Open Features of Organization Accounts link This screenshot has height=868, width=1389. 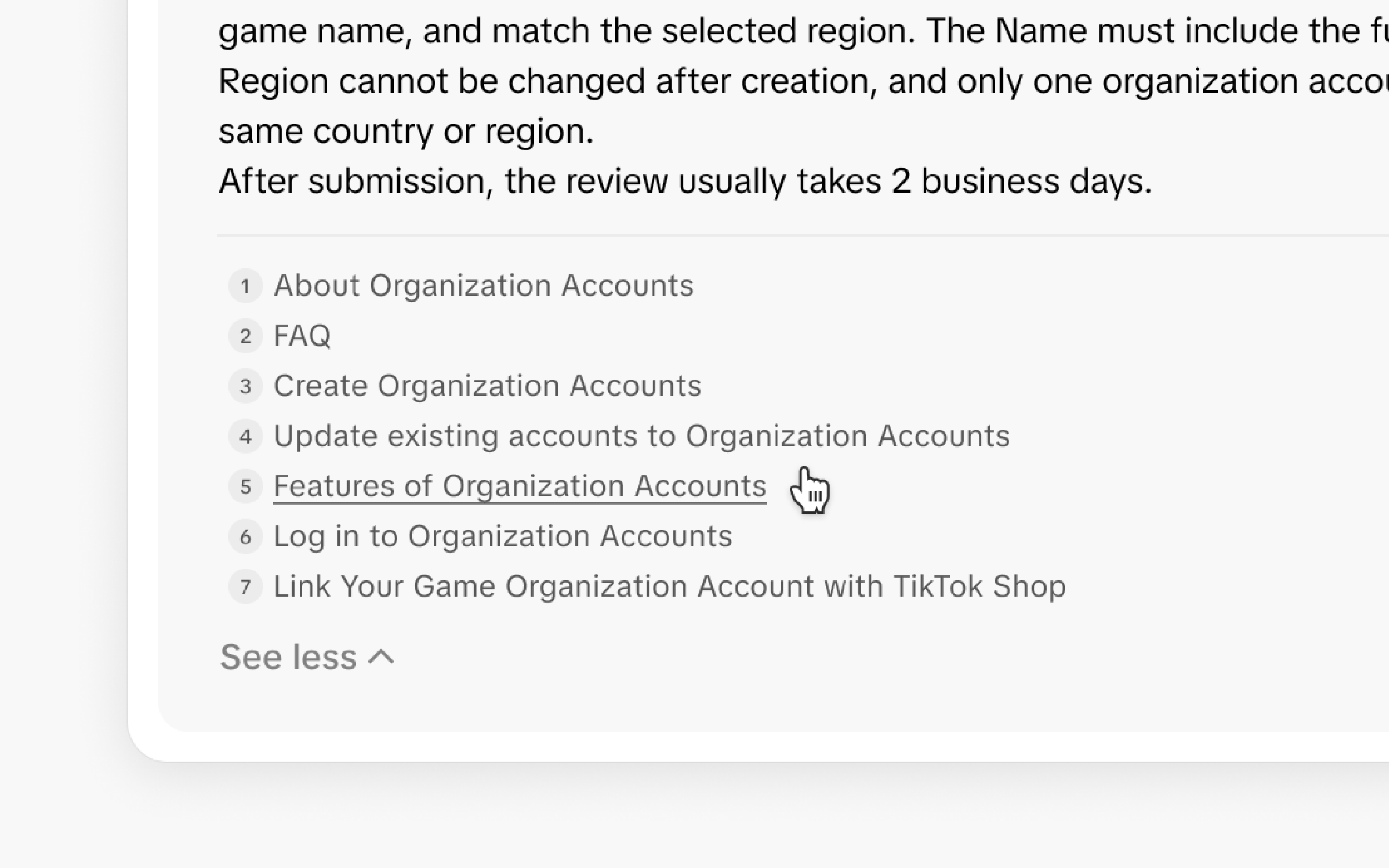(x=520, y=486)
